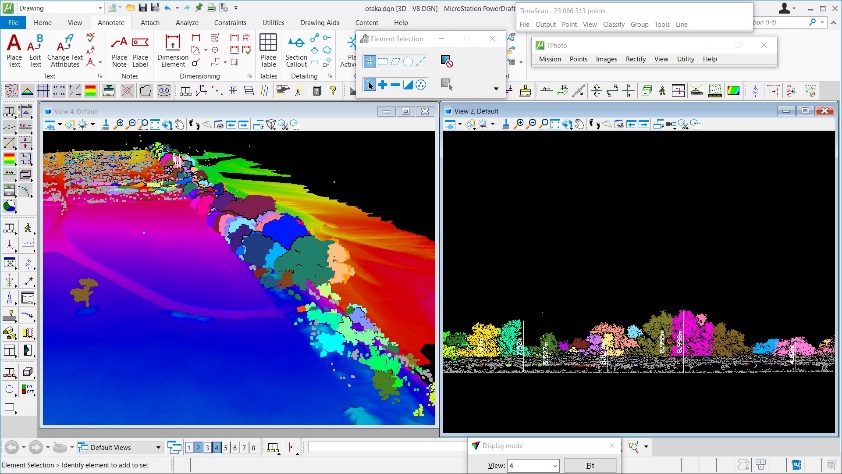842x474 pixels.
Task: Click the elevation color ramp icon in toolbar
Action: (736, 92)
